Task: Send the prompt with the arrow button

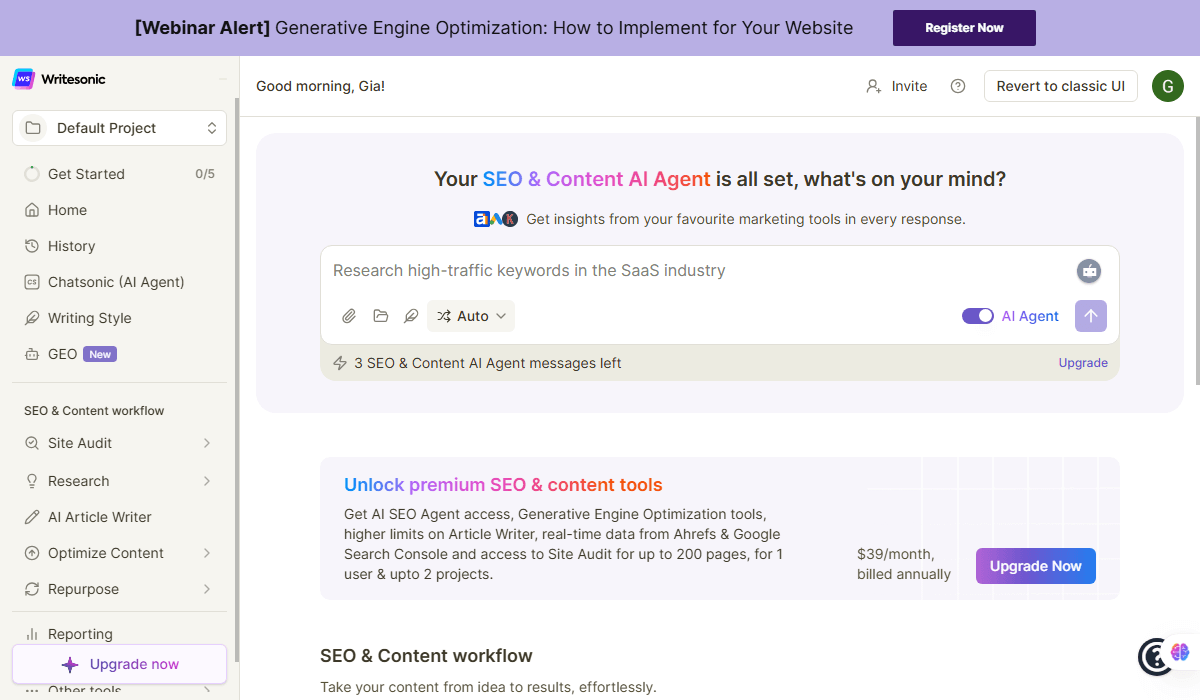Action: tap(1091, 316)
